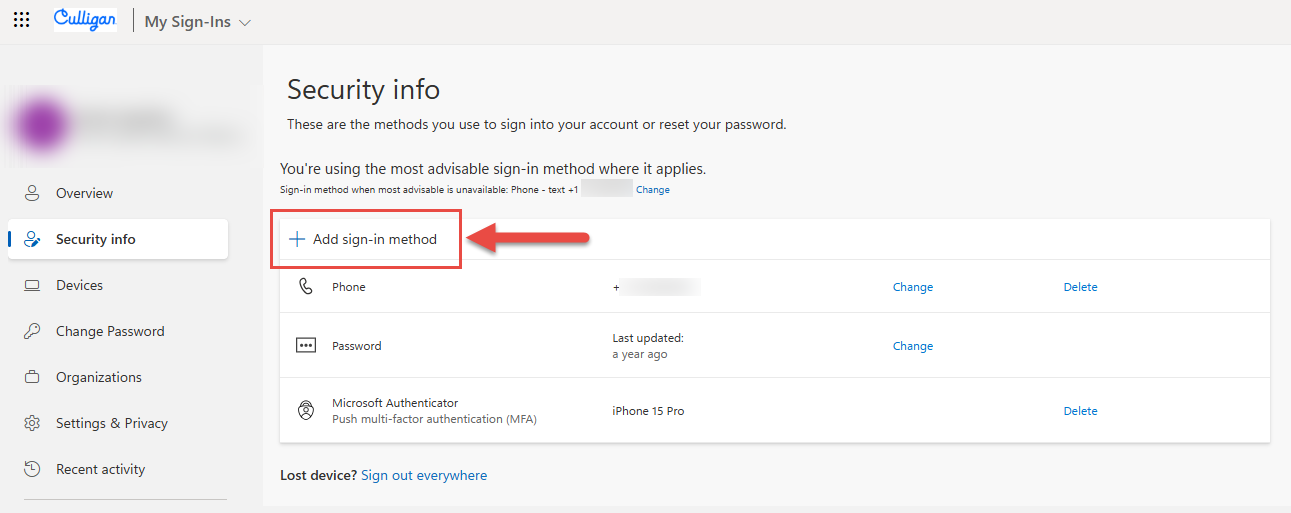Click the Sign out everywhere link
Image resolution: width=1291 pixels, height=513 pixels.
pyautogui.click(x=424, y=475)
